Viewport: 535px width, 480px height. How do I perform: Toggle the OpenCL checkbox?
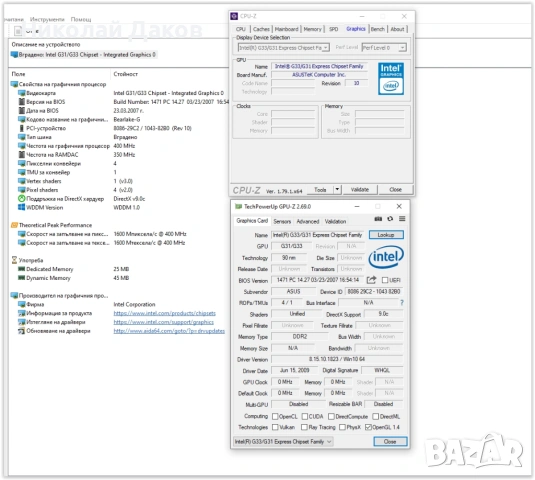275,417
